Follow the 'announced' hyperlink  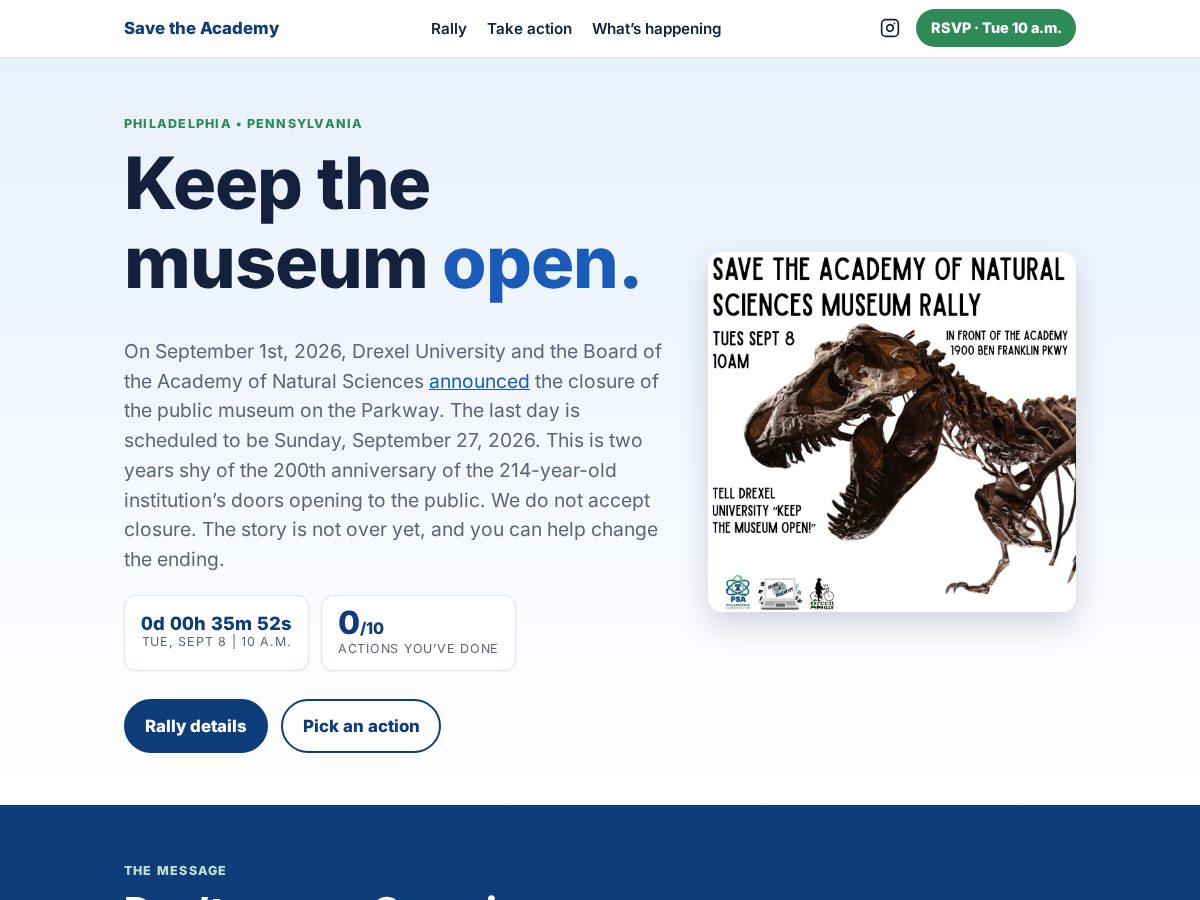tap(479, 381)
